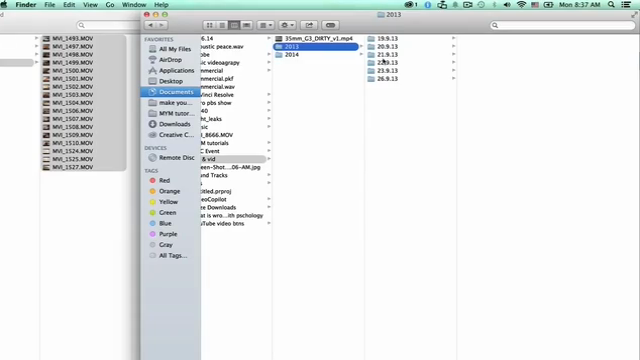The height and width of the screenshot is (360, 640).
Task: Select Documents in the sidebar
Action: (171, 92)
